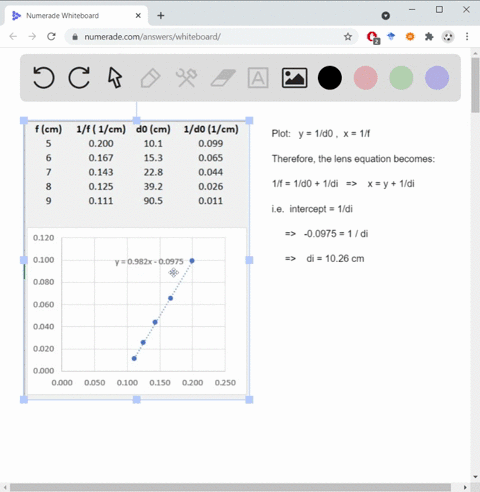Open the orange extension icon
The image size is (480, 492).
(x=410, y=36)
